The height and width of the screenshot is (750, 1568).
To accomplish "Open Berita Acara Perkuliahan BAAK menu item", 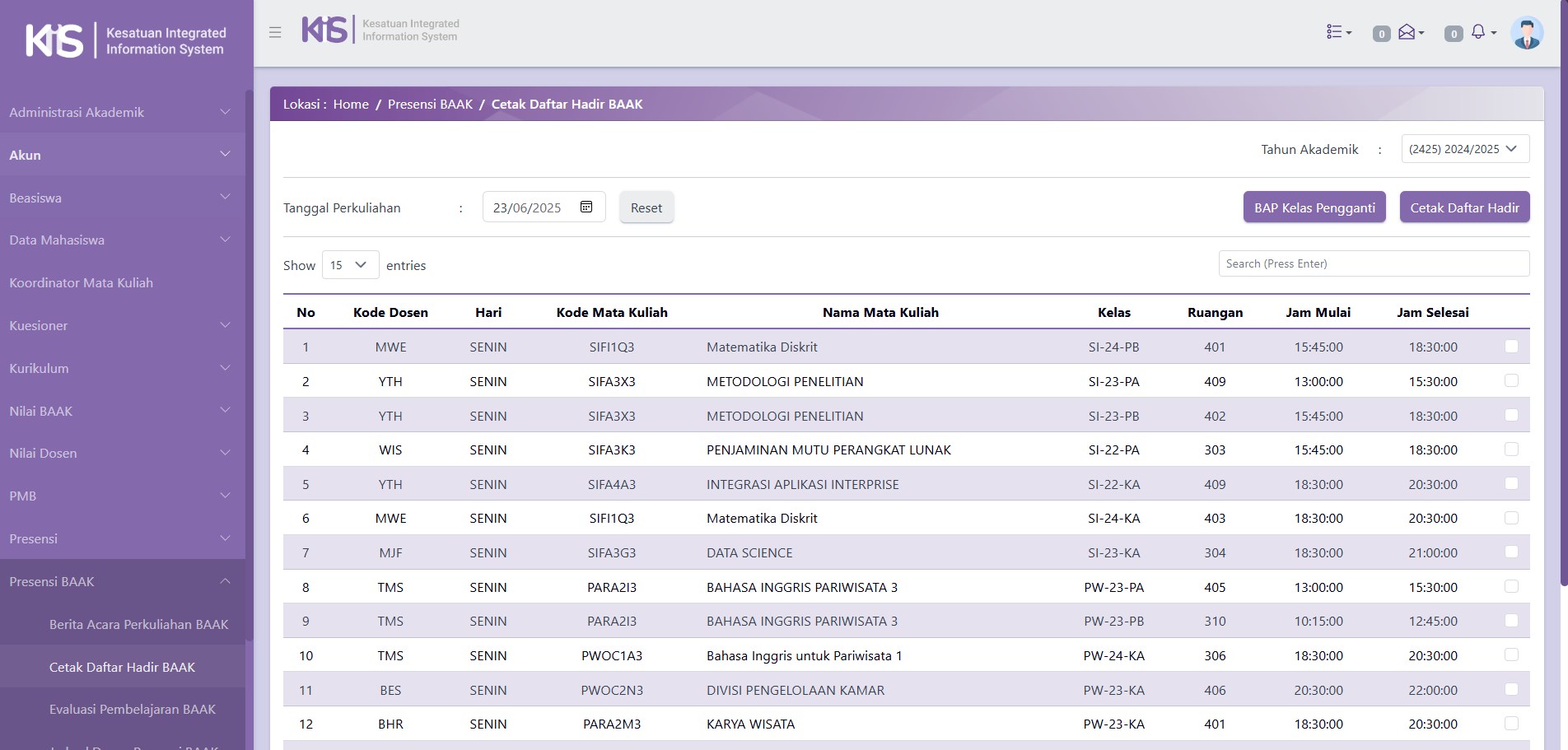I will pos(138,624).
